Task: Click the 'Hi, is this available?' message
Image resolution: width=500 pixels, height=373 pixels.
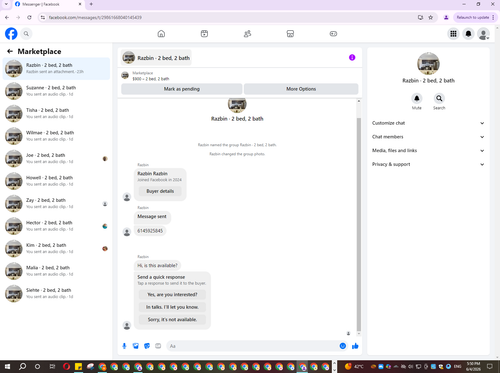Action: click(x=157, y=265)
